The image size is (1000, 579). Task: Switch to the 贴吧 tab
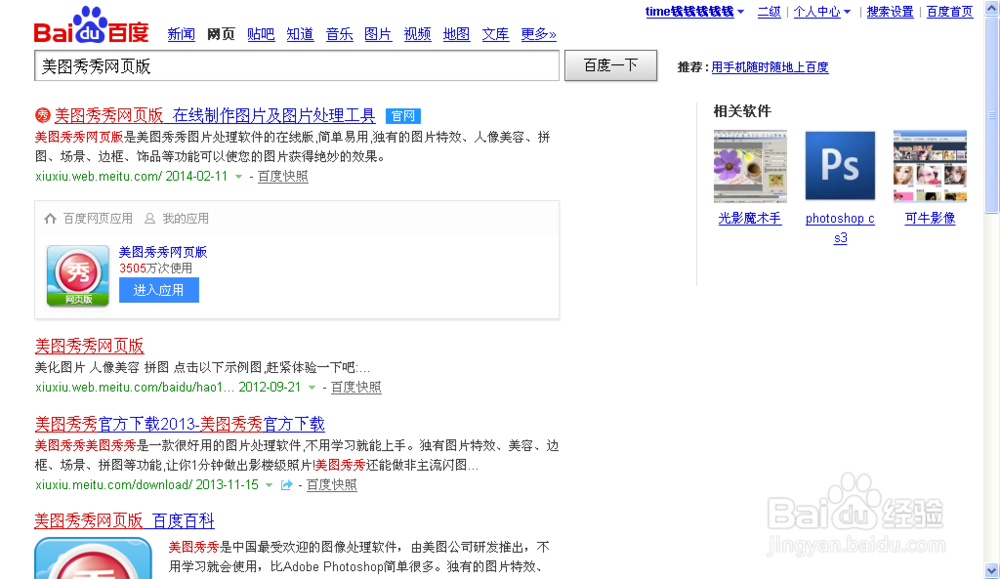point(261,34)
